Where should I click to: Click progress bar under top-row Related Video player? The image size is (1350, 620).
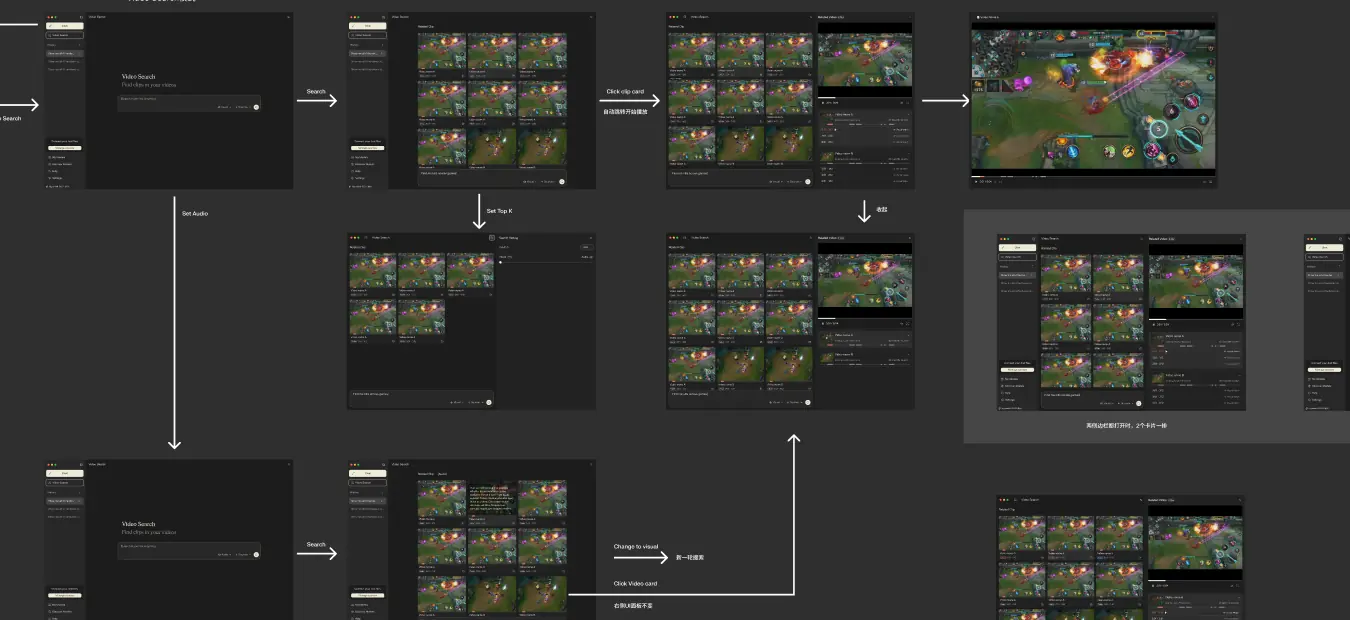[865, 98]
